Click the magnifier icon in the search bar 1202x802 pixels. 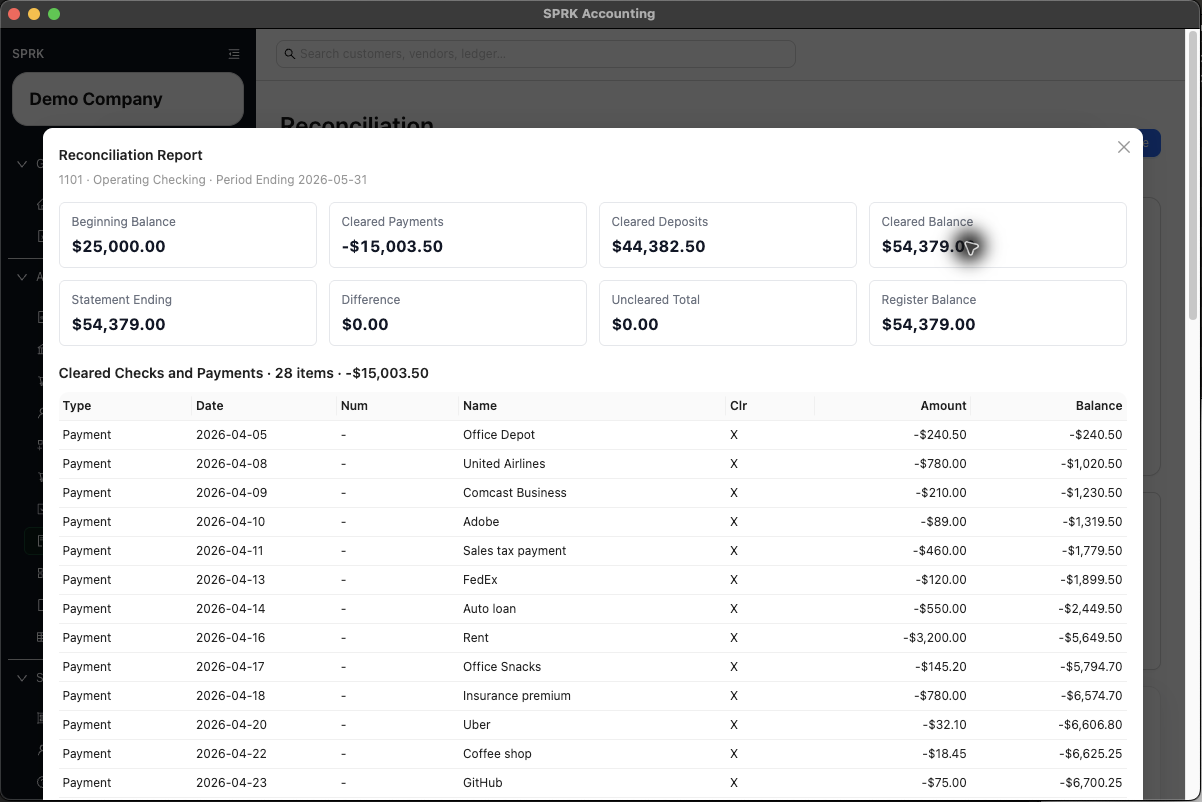click(x=290, y=54)
